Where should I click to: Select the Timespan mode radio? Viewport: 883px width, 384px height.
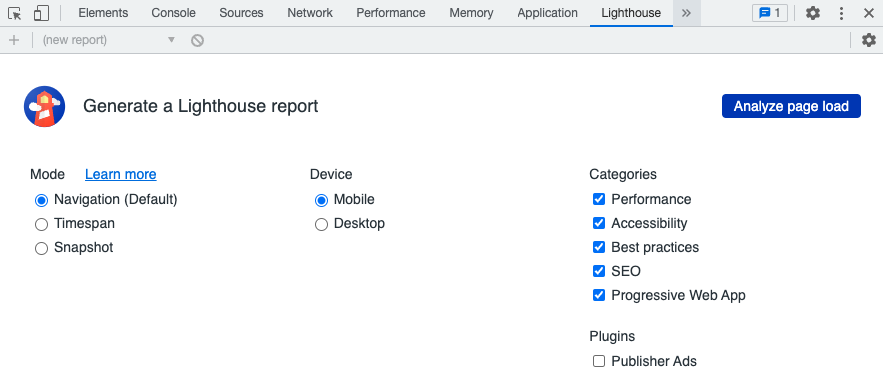(x=41, y=225)
